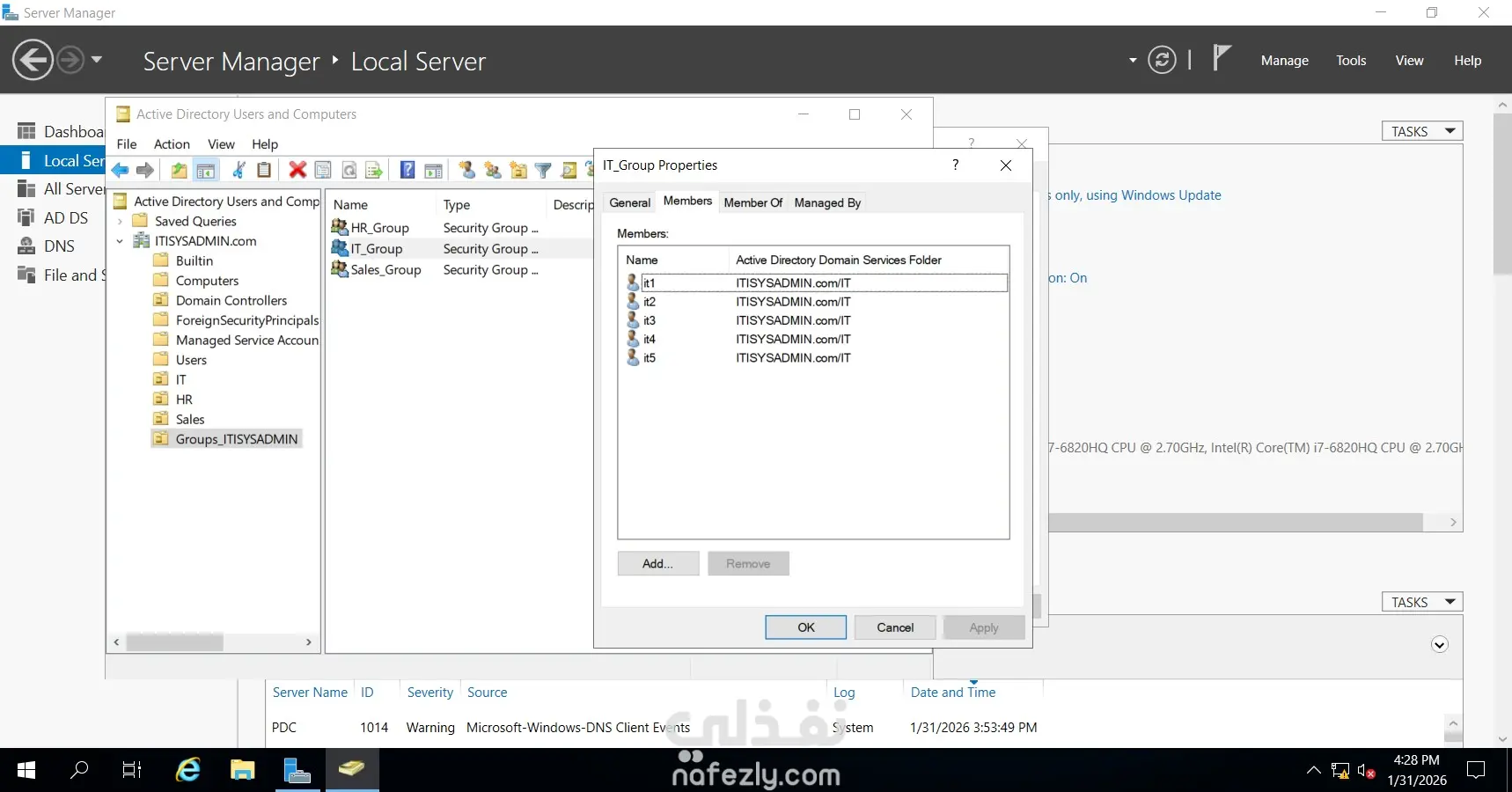Click the Find objects toolbar icon
Screen dimensions: 1512x792
(x=569, y=171)
